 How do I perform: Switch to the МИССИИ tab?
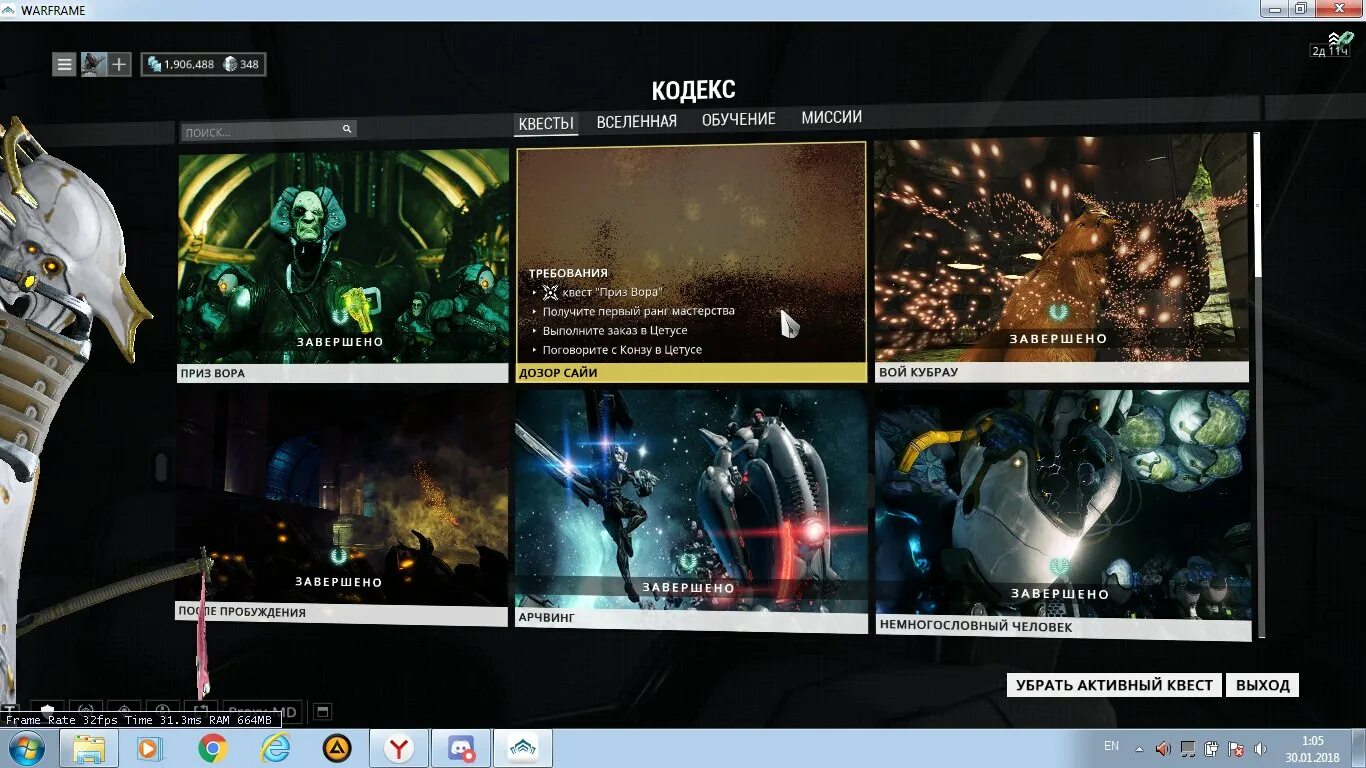[832, 117]
